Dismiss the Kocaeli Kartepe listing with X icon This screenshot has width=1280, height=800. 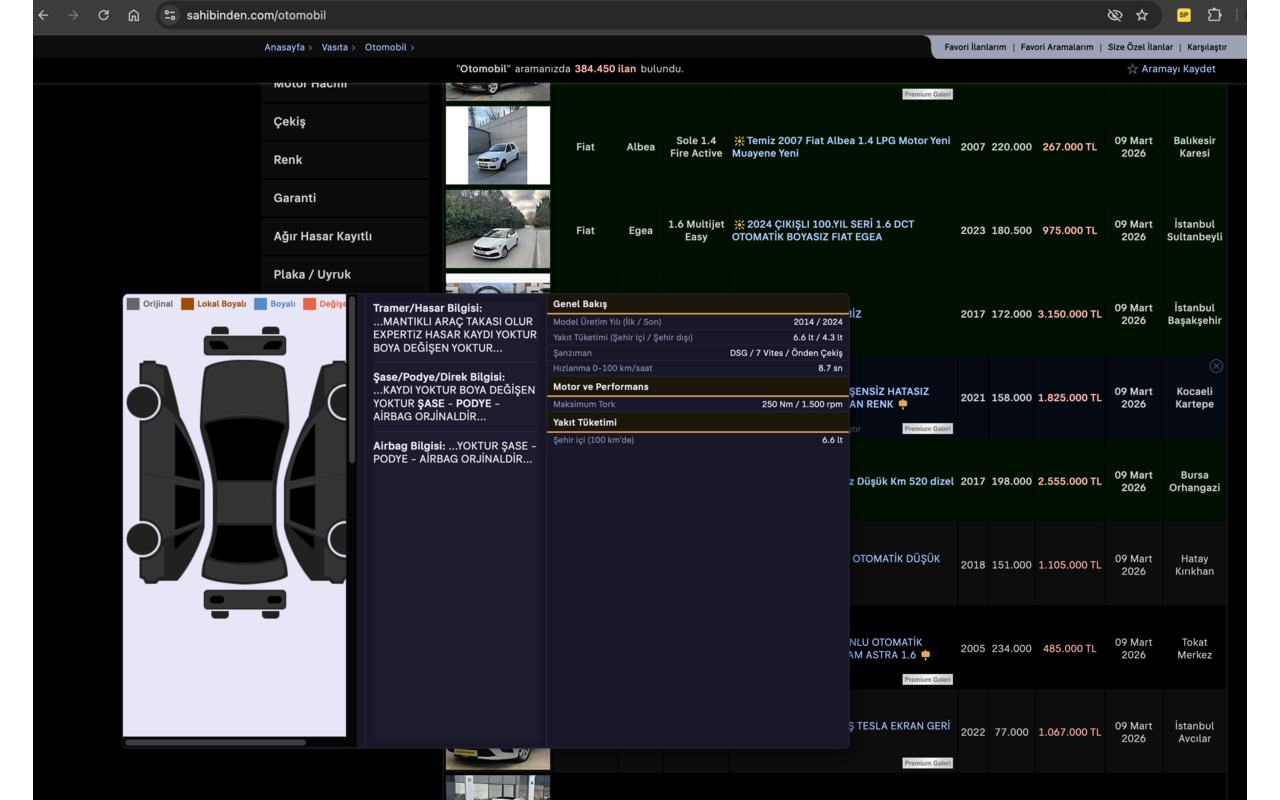click(x=1216, y=366)
